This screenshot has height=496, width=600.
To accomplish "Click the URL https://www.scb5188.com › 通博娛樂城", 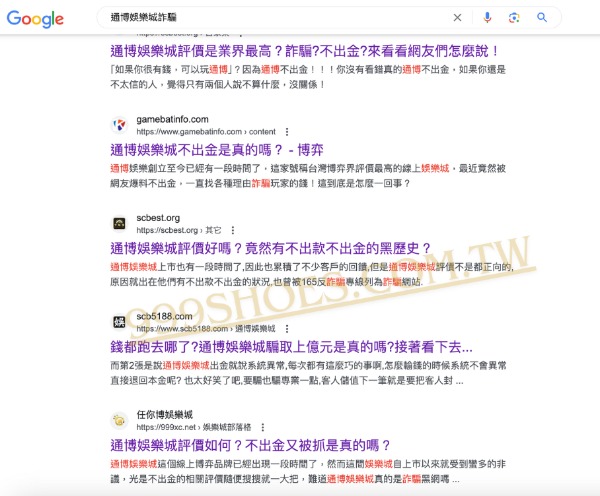I will click(206, 329).
